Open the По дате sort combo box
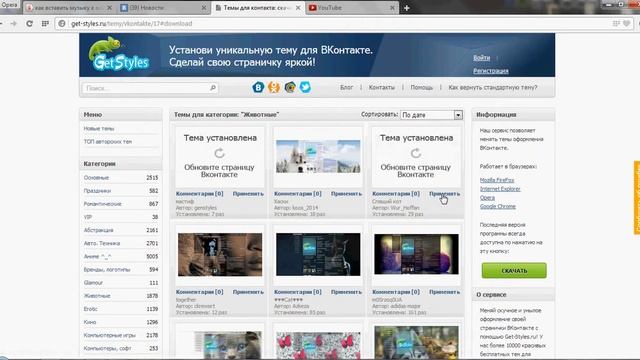640x360 pixels. coord(431,115)
